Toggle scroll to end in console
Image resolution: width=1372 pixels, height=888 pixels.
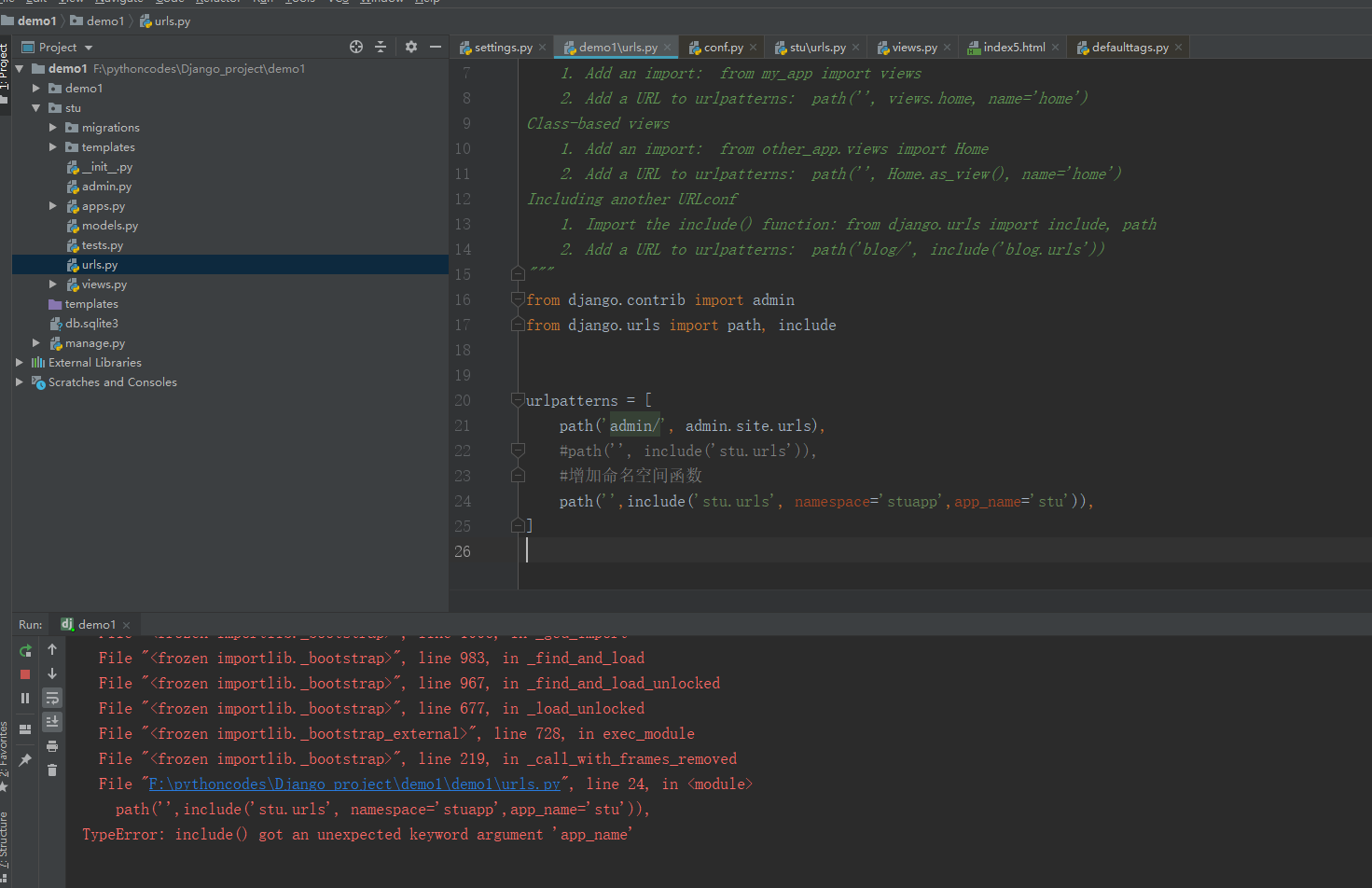point(52,721)
